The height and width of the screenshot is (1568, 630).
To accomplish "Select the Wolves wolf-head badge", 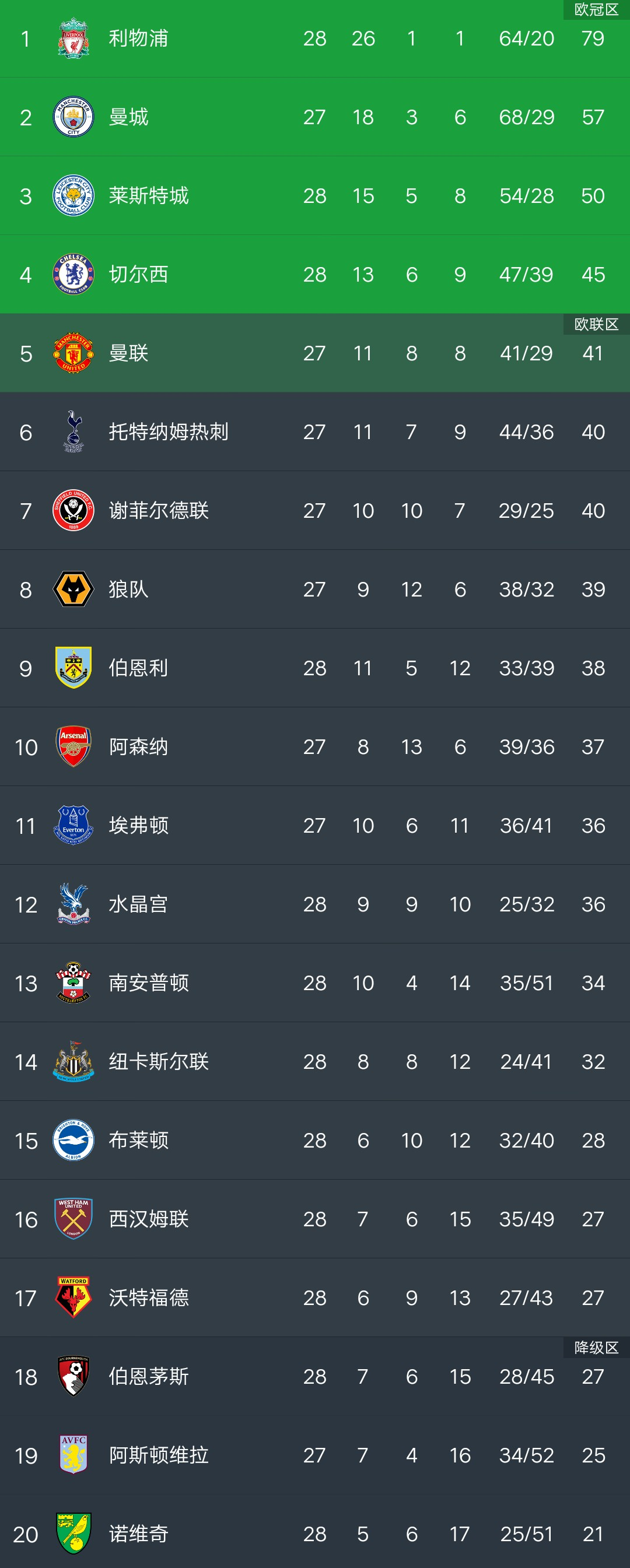I will coord(73,589).
